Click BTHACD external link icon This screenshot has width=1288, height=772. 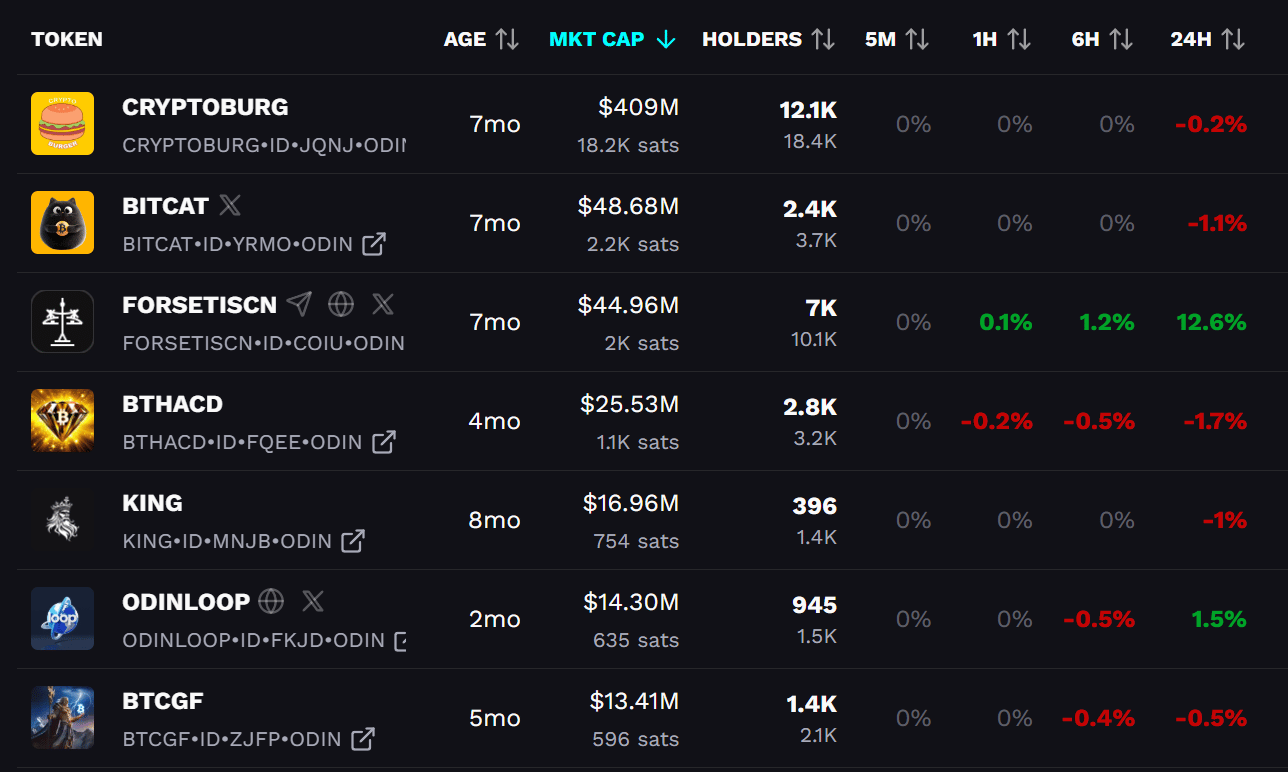point(384,442)
